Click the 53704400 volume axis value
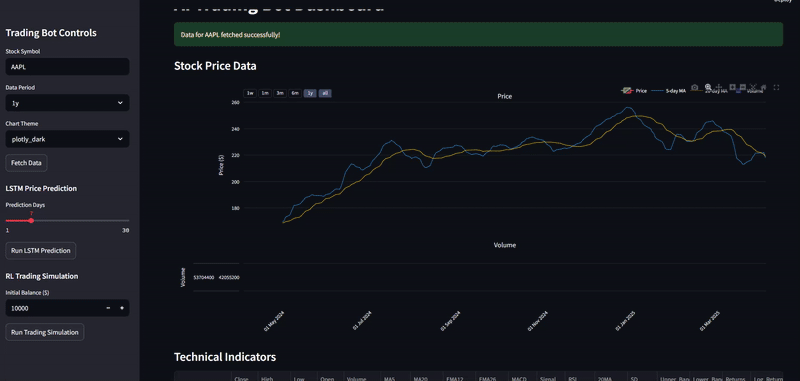Image resolution: width=800 pixels, height=381 pixels. pyautogui.click(x=204, y=277)
